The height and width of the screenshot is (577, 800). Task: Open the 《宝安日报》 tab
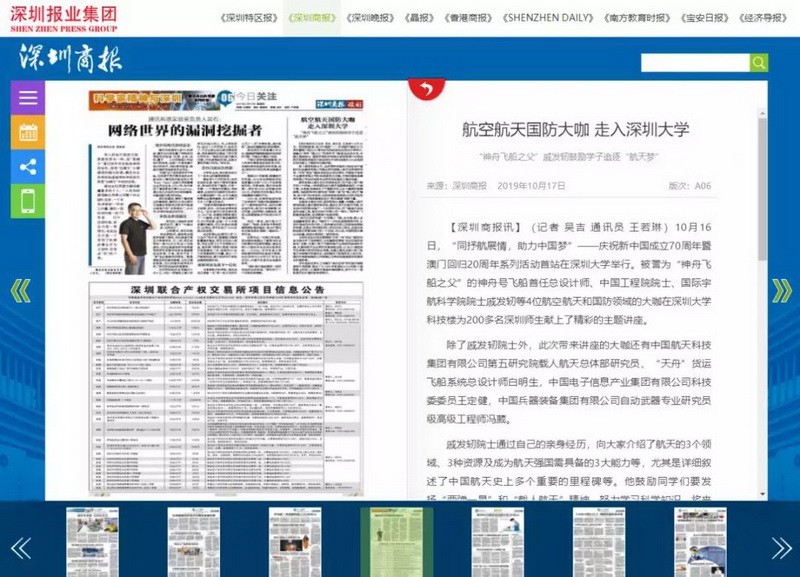tap(705, 18)
